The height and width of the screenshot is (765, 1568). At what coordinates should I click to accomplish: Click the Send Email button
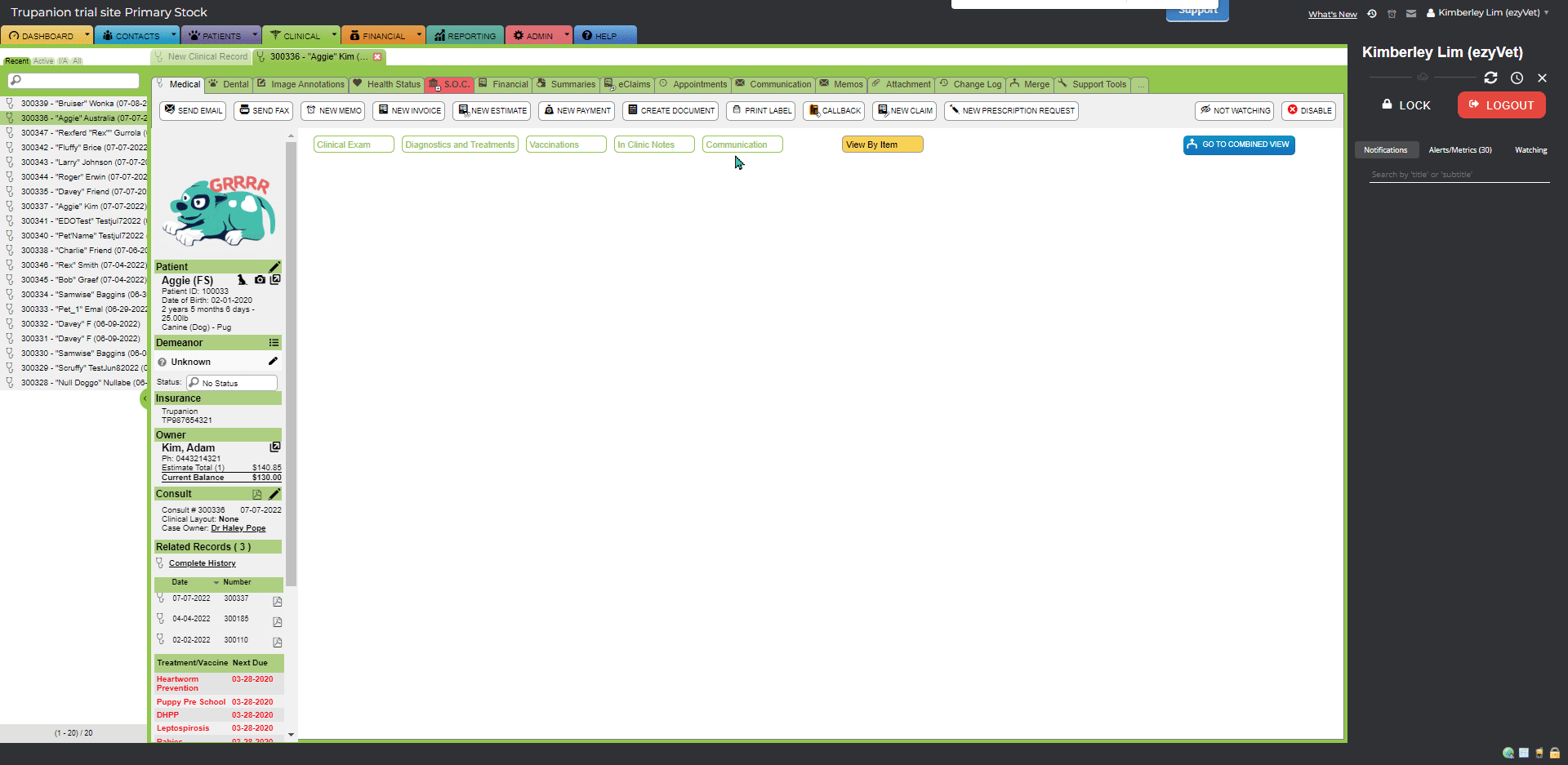pyautogui.click(x=193, y=110)
